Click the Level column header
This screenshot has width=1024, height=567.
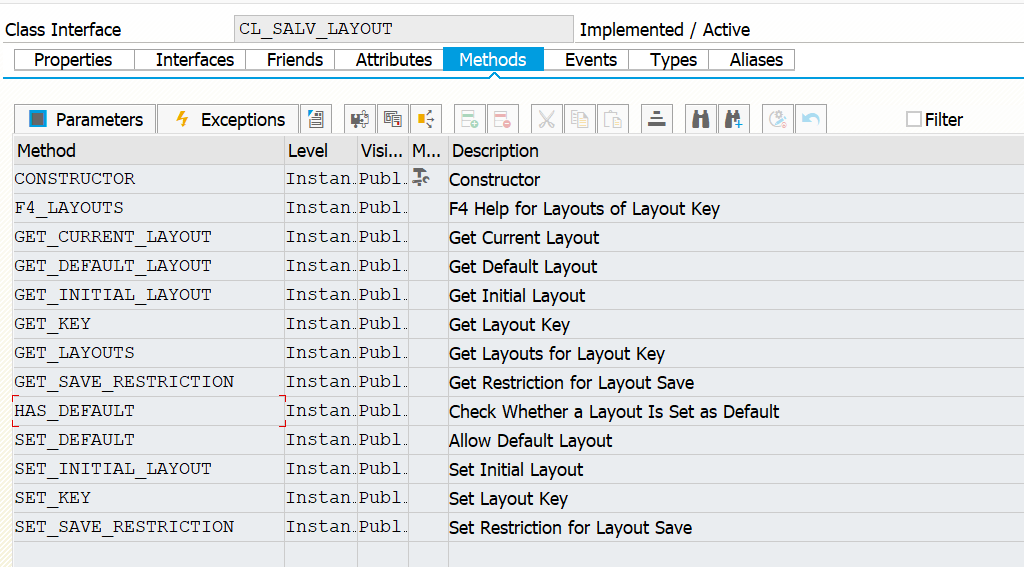point(321,151)
